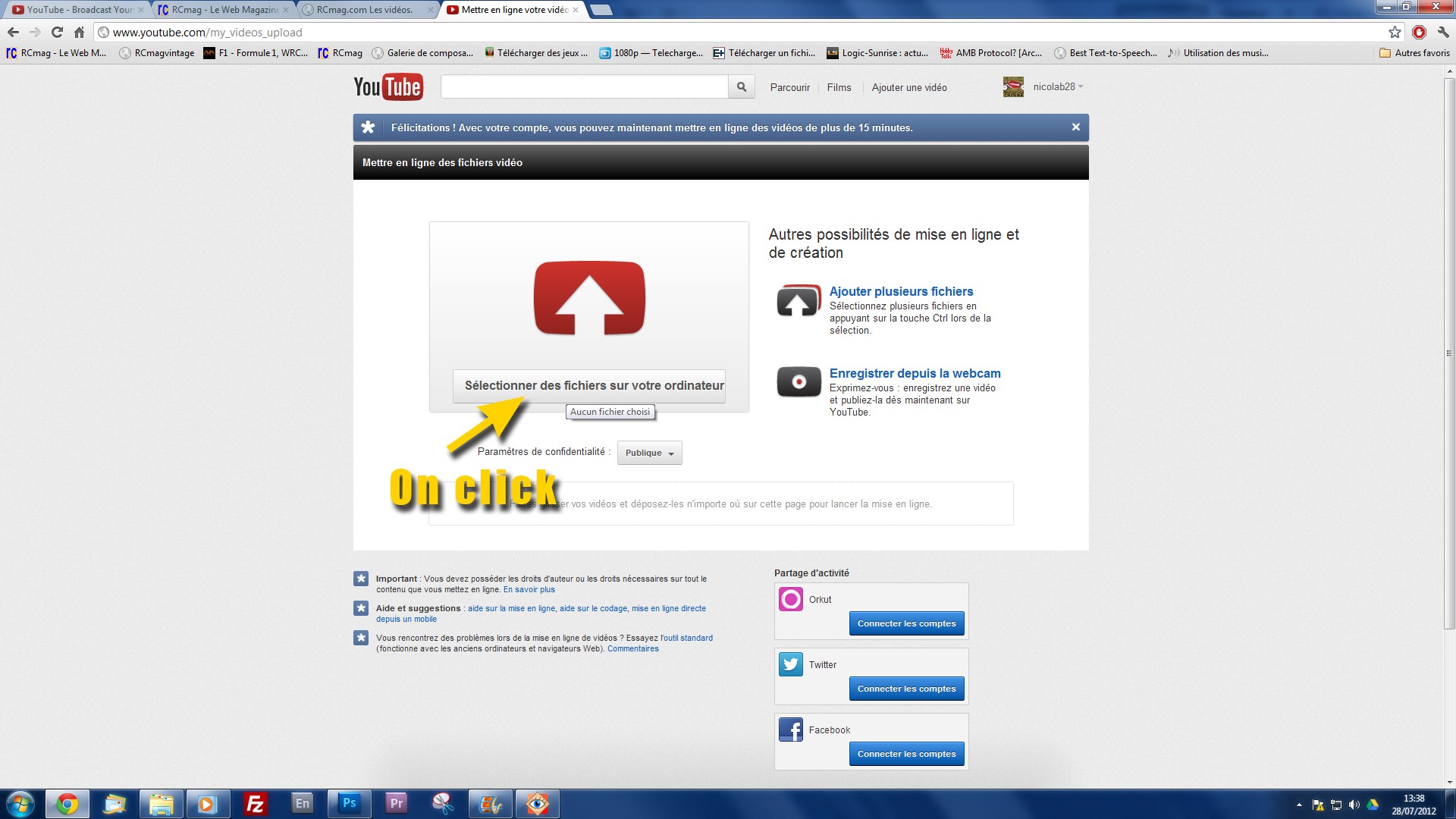Viewport: 1456px width, 819px height.
Task: Click the red extension icon near wrench
Action: (1419, 32)
